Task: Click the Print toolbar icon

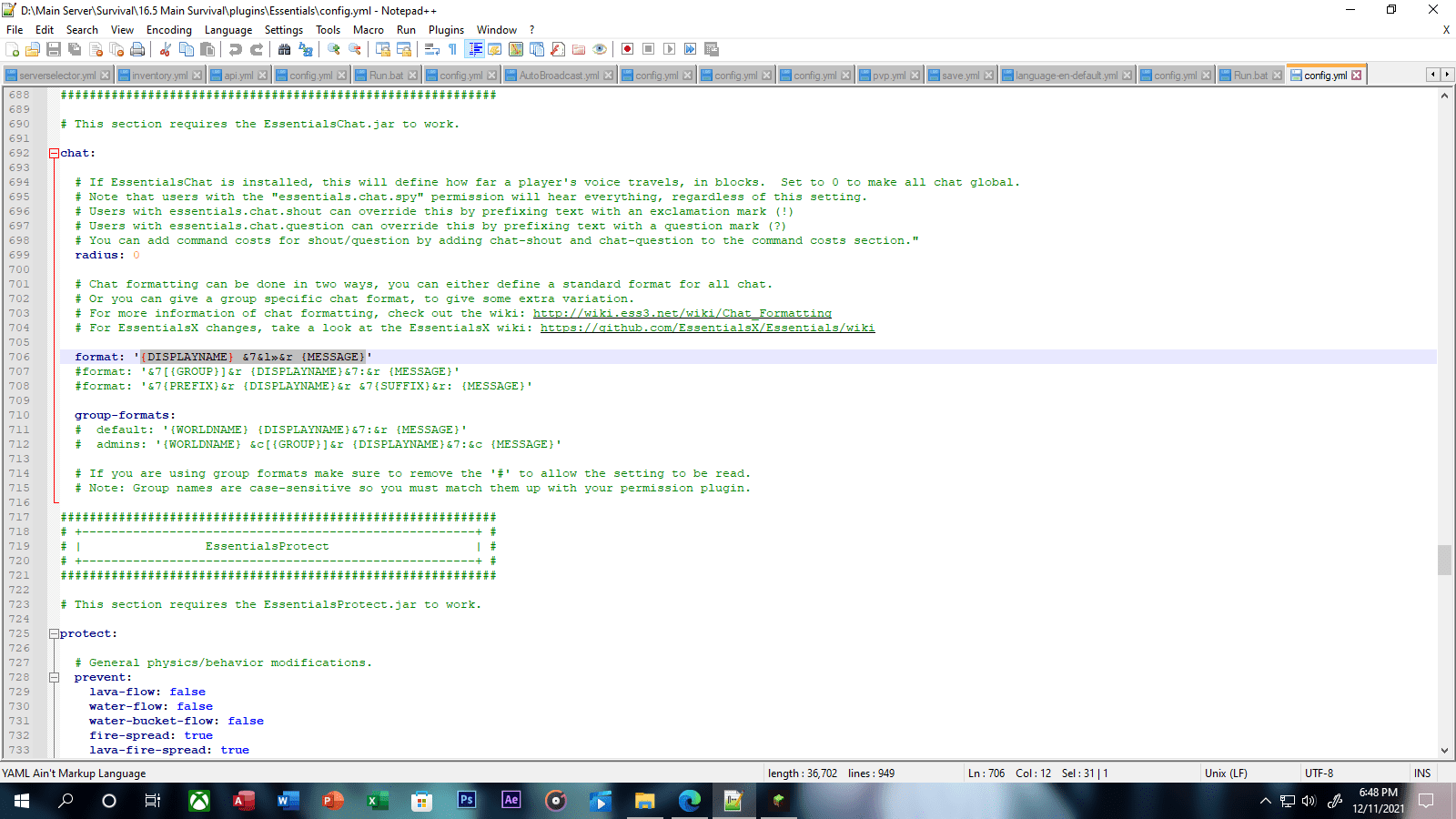Action: click(x=137, y=49)
